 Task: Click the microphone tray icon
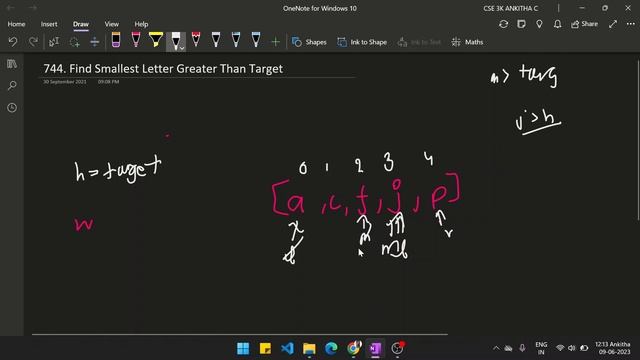click(x=522, y=348)
